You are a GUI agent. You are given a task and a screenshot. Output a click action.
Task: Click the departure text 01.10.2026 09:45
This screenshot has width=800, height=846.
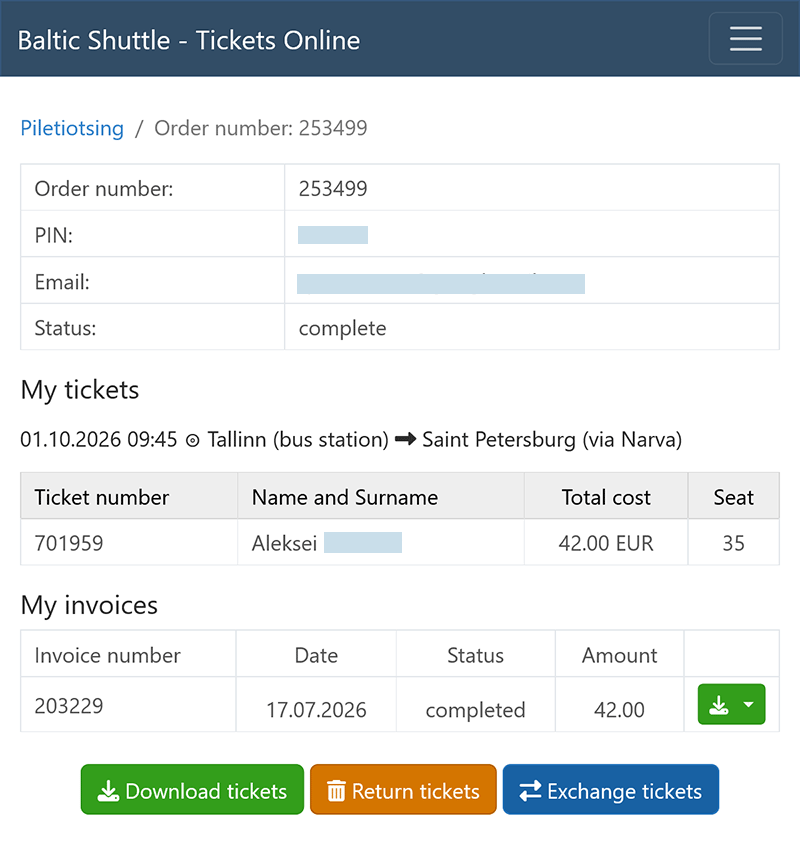(x=99, y=439)
